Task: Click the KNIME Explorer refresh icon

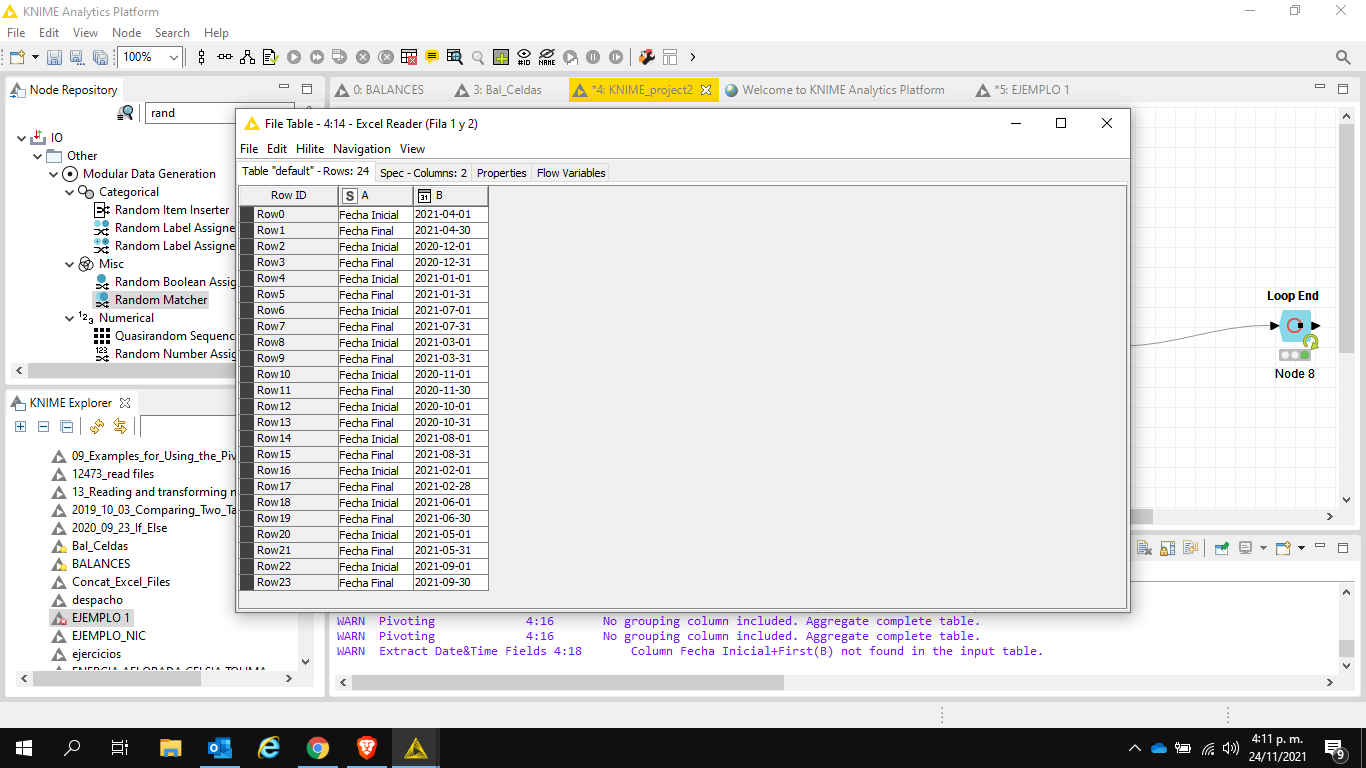Action: (97, 427)
